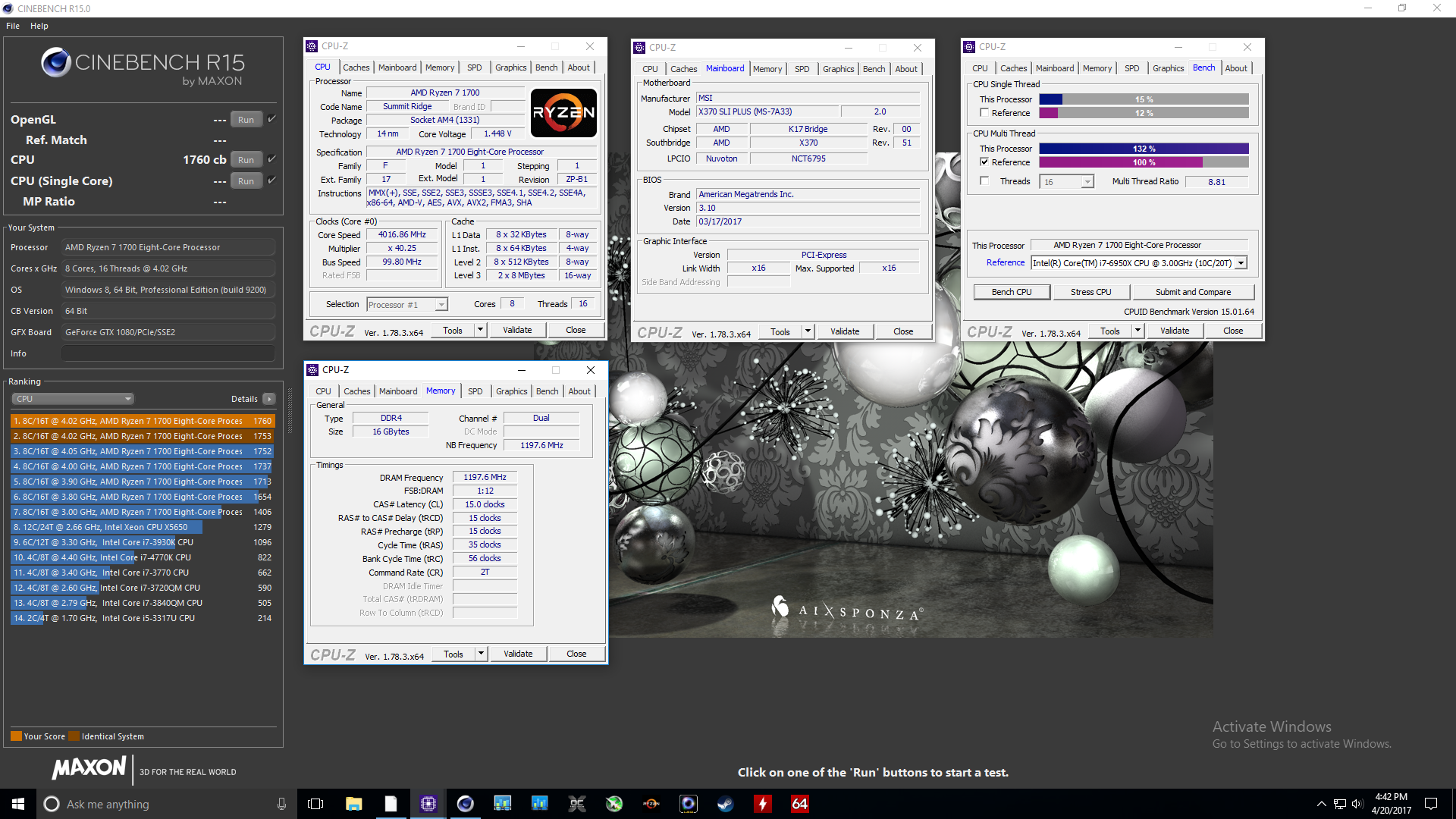Click Validate in CPU-Z Memory window
The width and height of the screenshot is (1456, 819).
(x=518, y=654)
